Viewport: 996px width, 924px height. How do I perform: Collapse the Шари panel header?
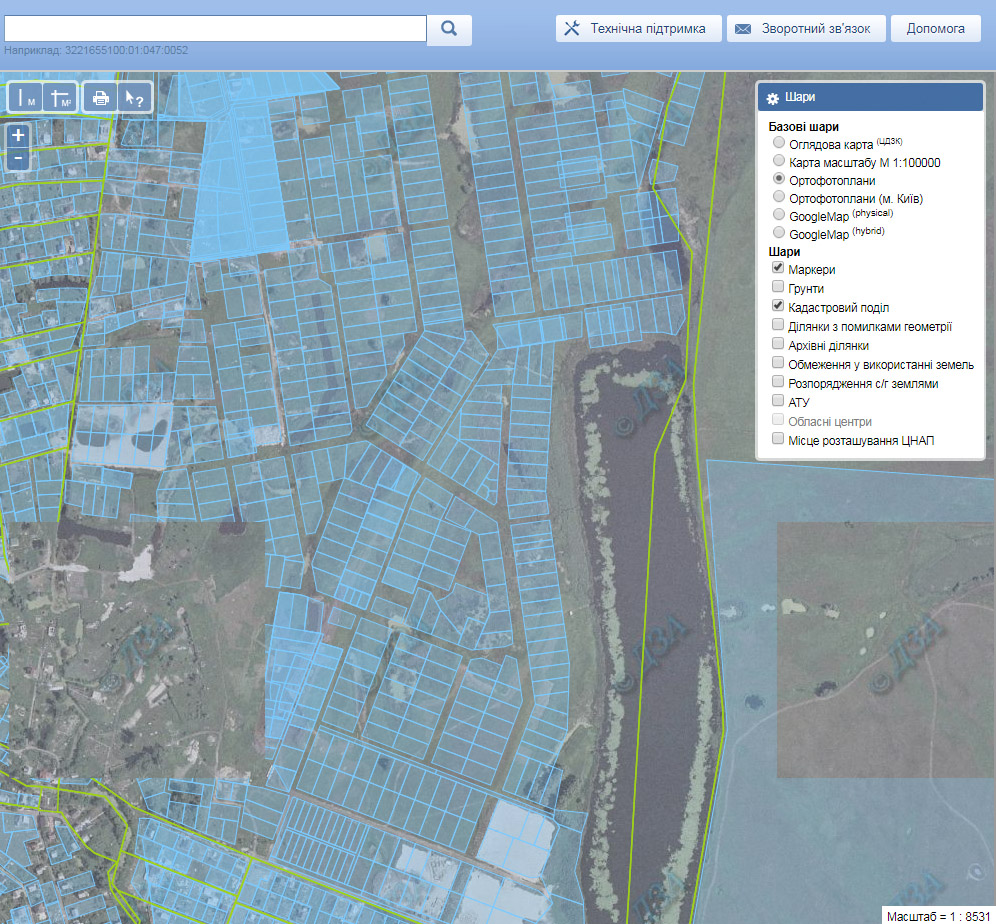point(870,97)
